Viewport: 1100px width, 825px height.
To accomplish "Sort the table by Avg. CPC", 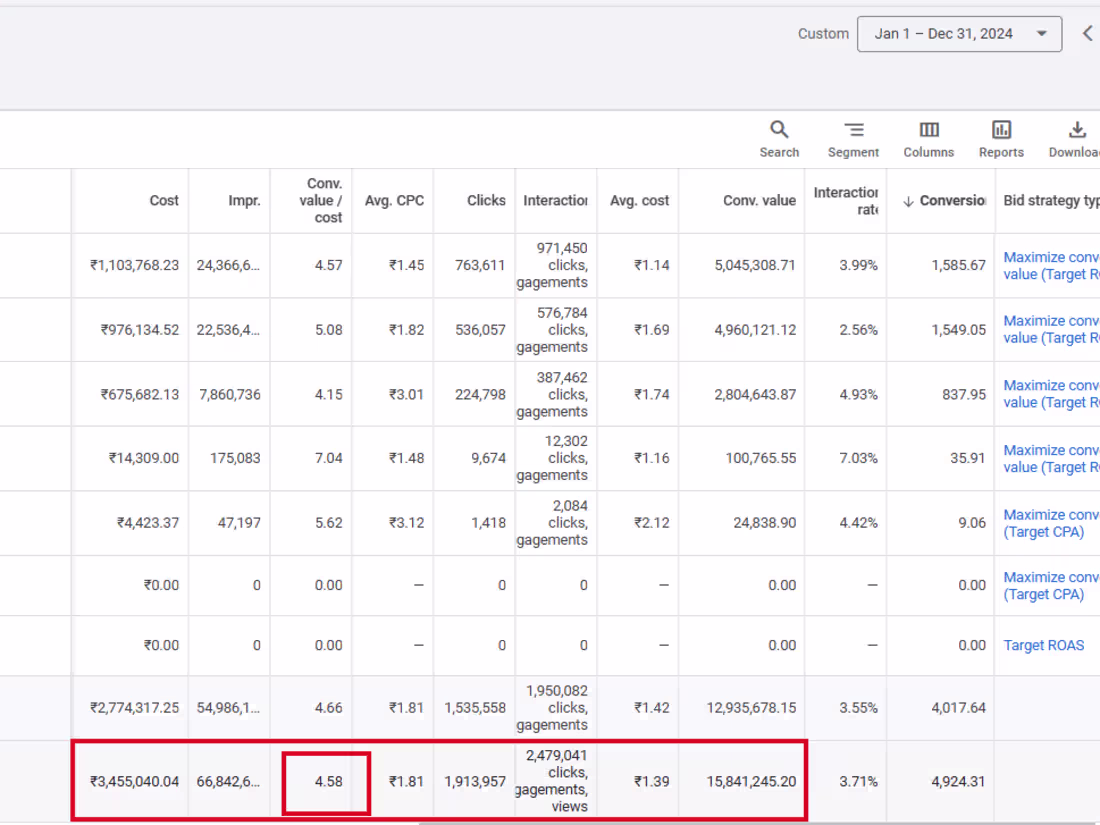I will 393,200.
